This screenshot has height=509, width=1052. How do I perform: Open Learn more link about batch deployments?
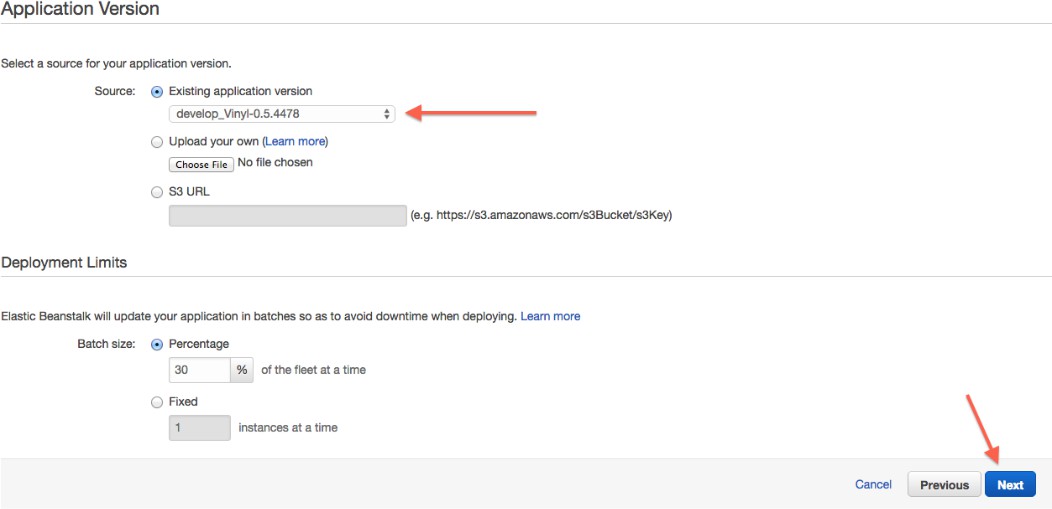coord(550,316)
